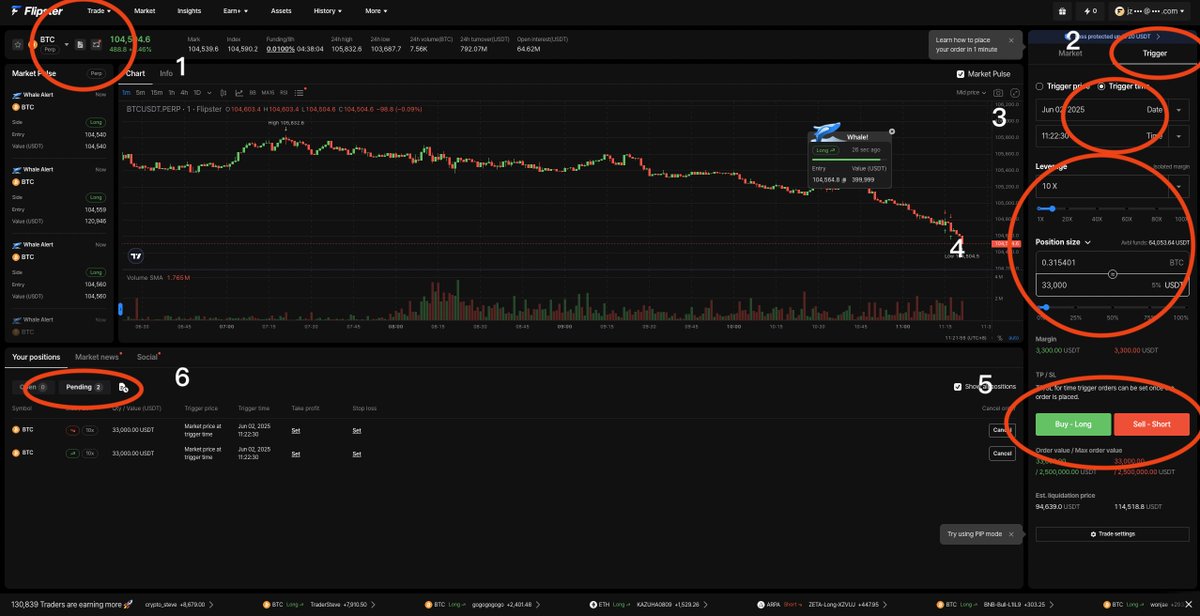Set take profit for first BTC order

295,429
